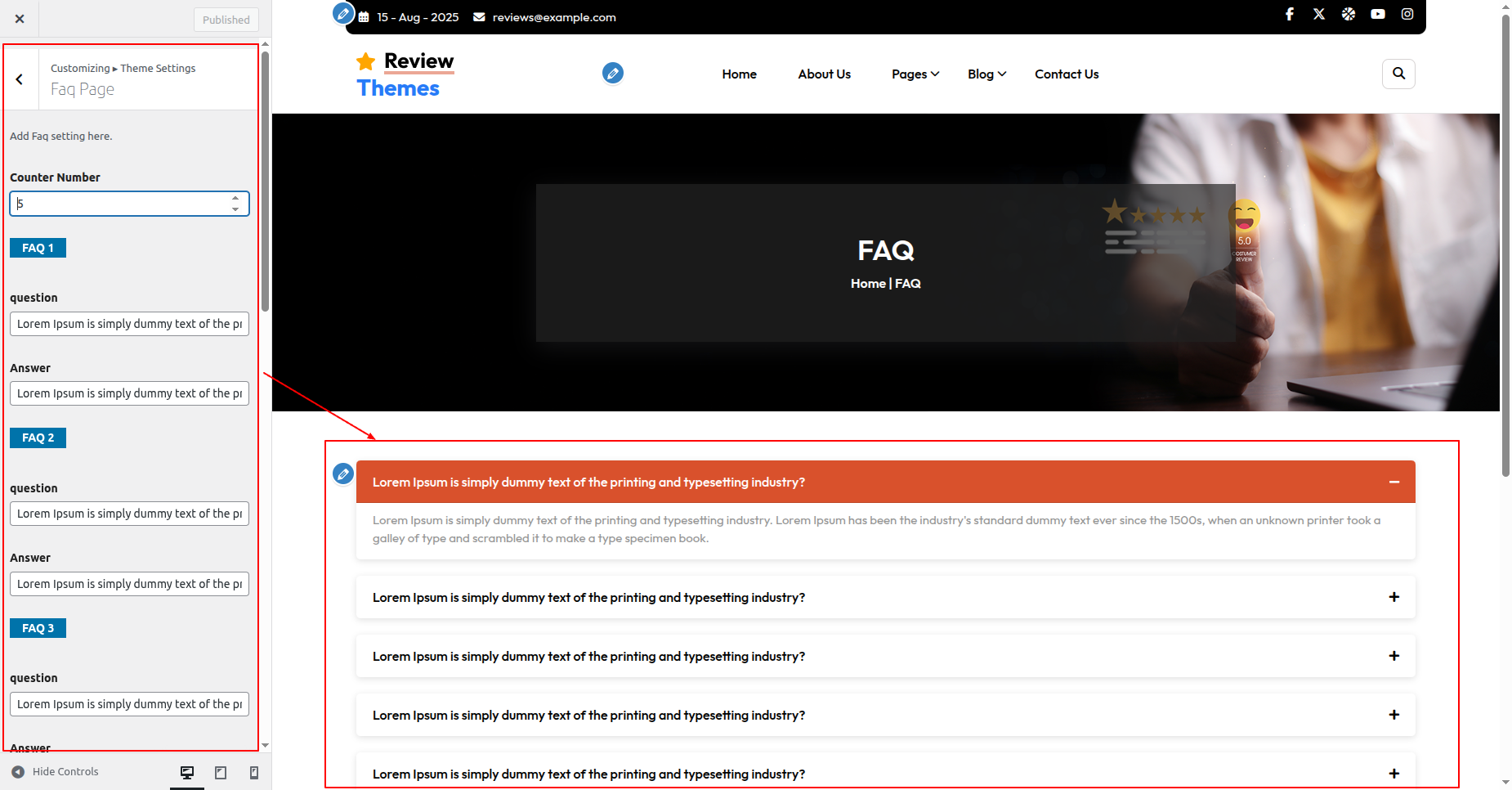This screenshot has height=790, width=1512.
Task: Expand the second FAQ accordion item
Action: [1393, 598]
